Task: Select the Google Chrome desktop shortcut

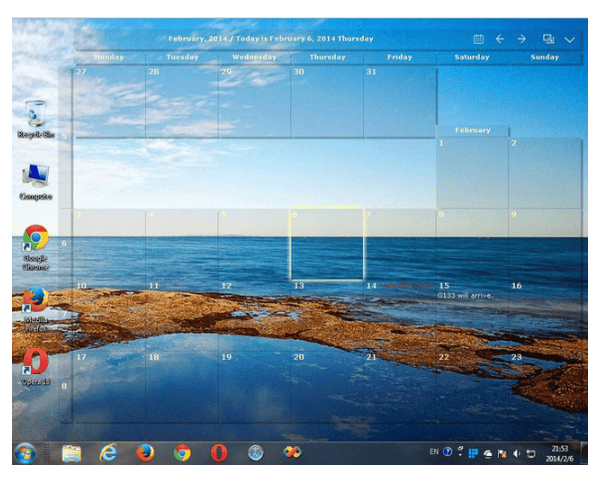Action: pos(36,248)
